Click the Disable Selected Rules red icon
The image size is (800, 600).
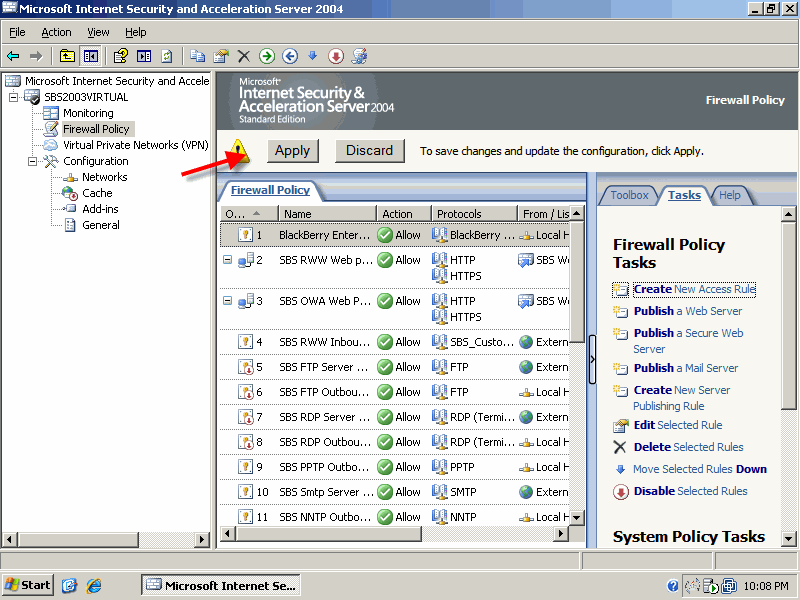(x=621, y=492)
